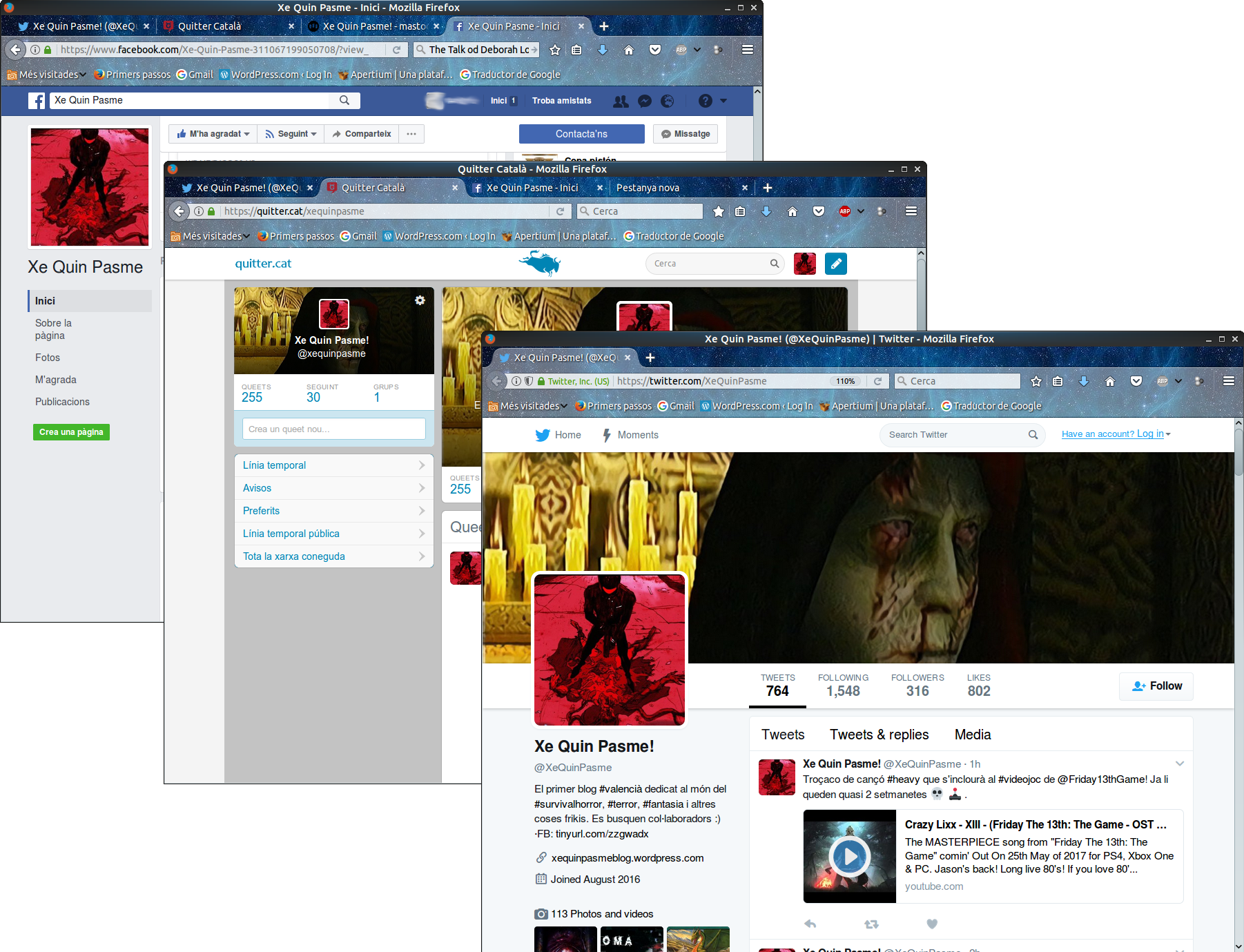Open 'Tota la xarxa coneguda' in Quitter
Image resolution: width=1244 pixels, height=952 pixels.
point(334,556)
